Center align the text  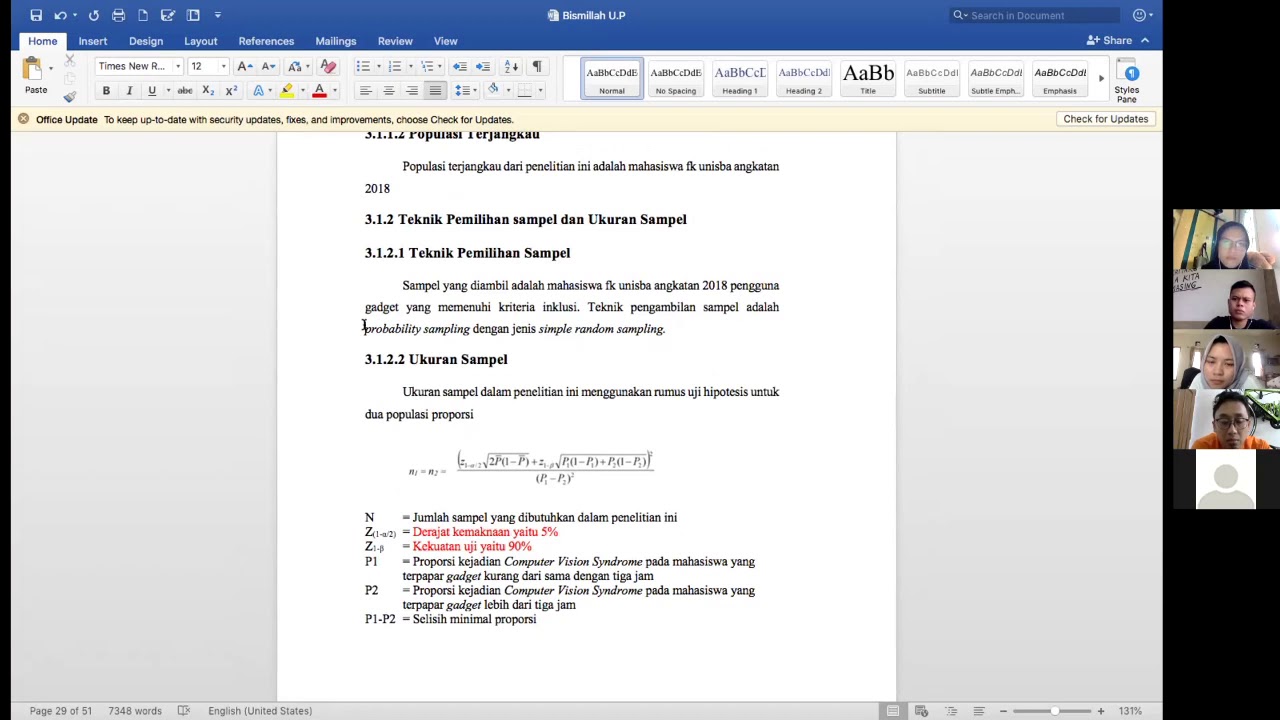389,91
